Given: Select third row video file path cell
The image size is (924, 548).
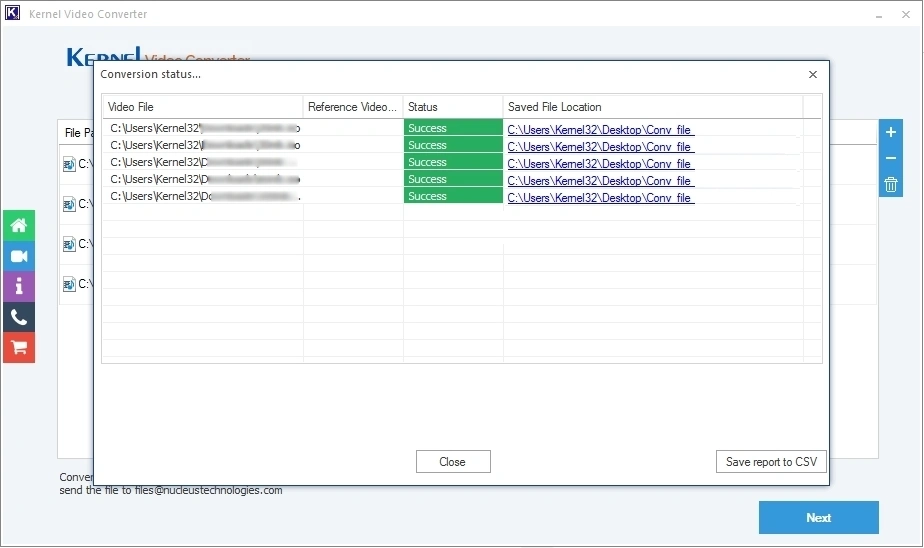Looking at the screenshot, I should click(203, 162).
